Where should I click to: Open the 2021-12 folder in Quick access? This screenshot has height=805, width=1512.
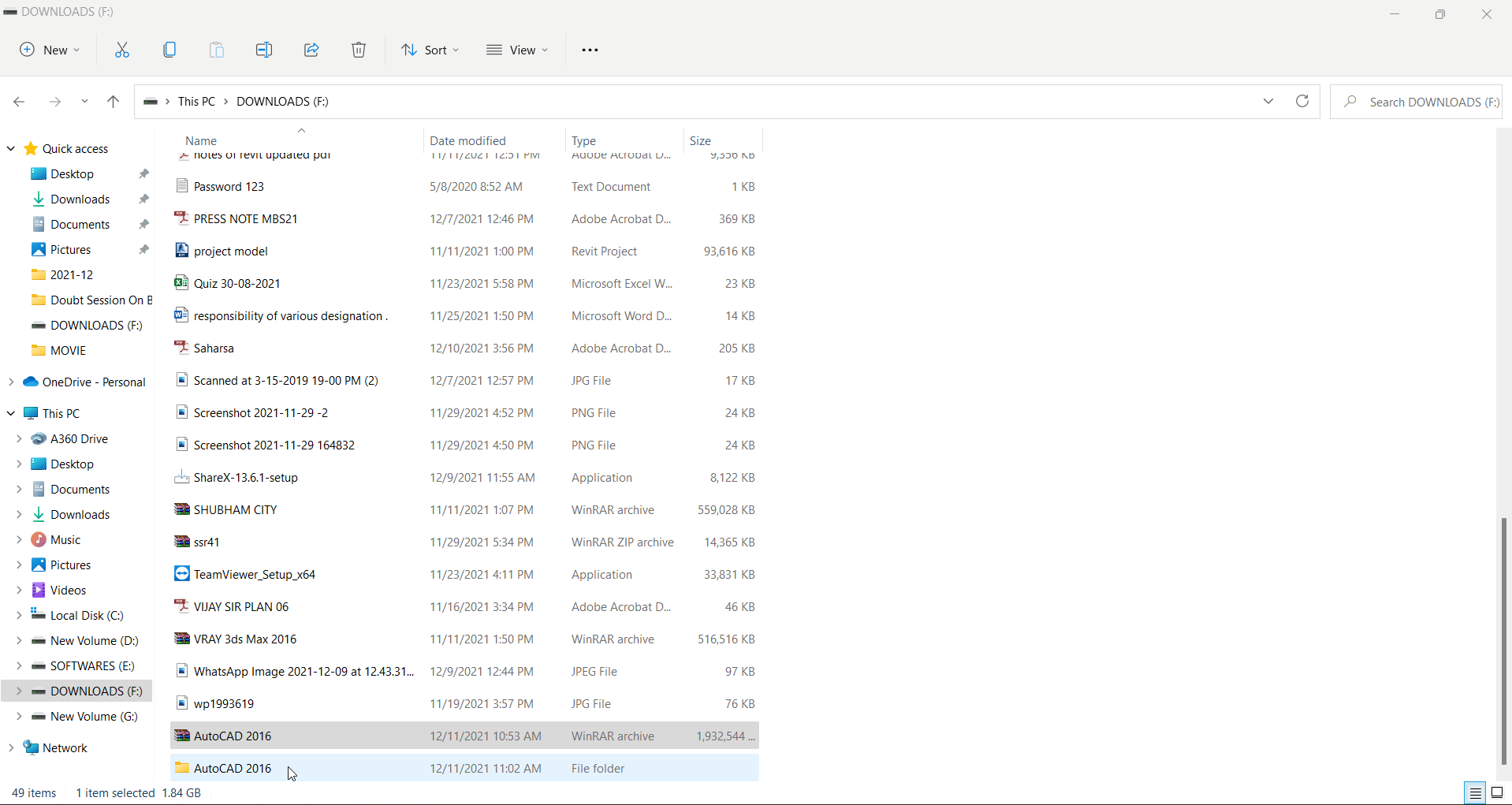click(x=72, y=274)
